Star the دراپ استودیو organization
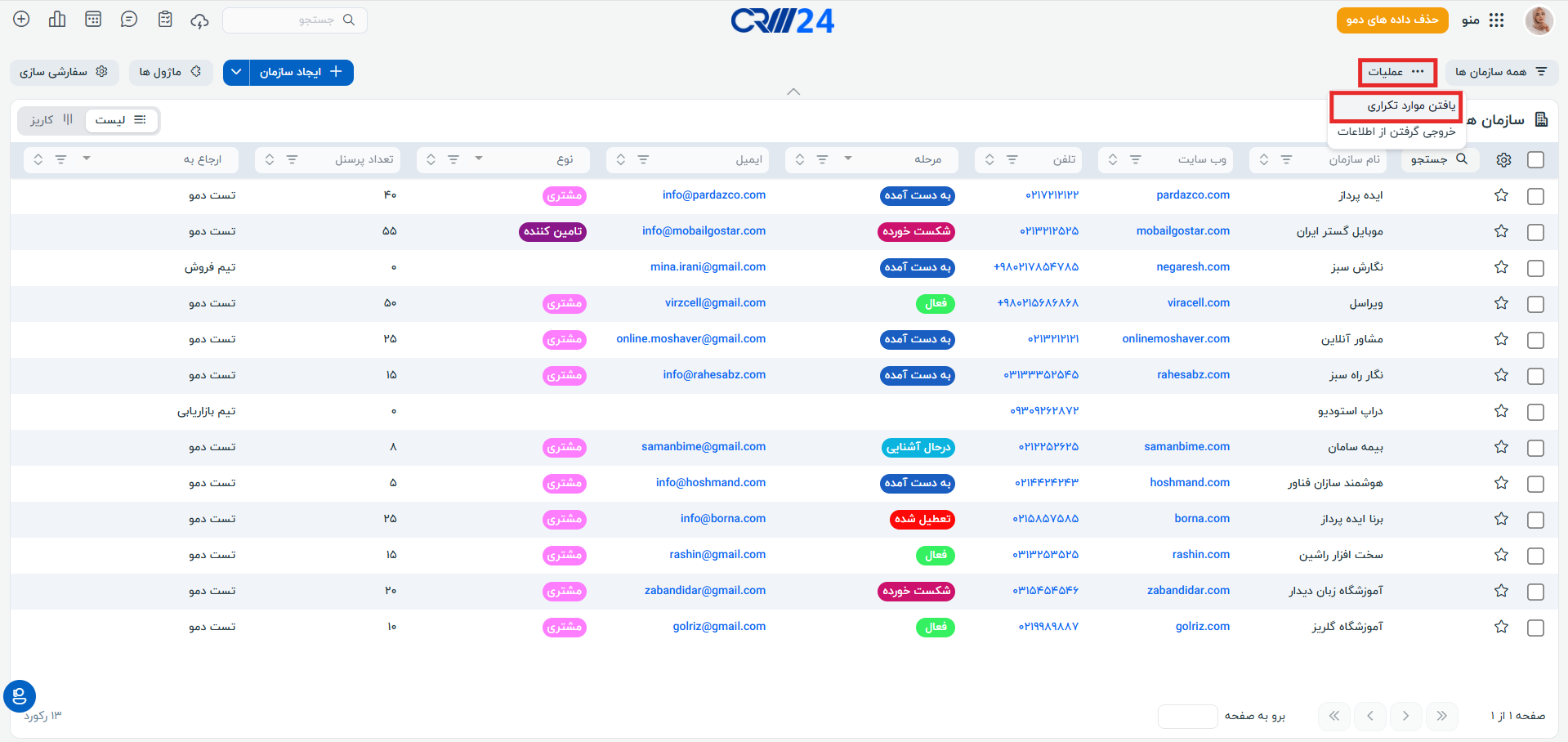 coord(1501,411)
